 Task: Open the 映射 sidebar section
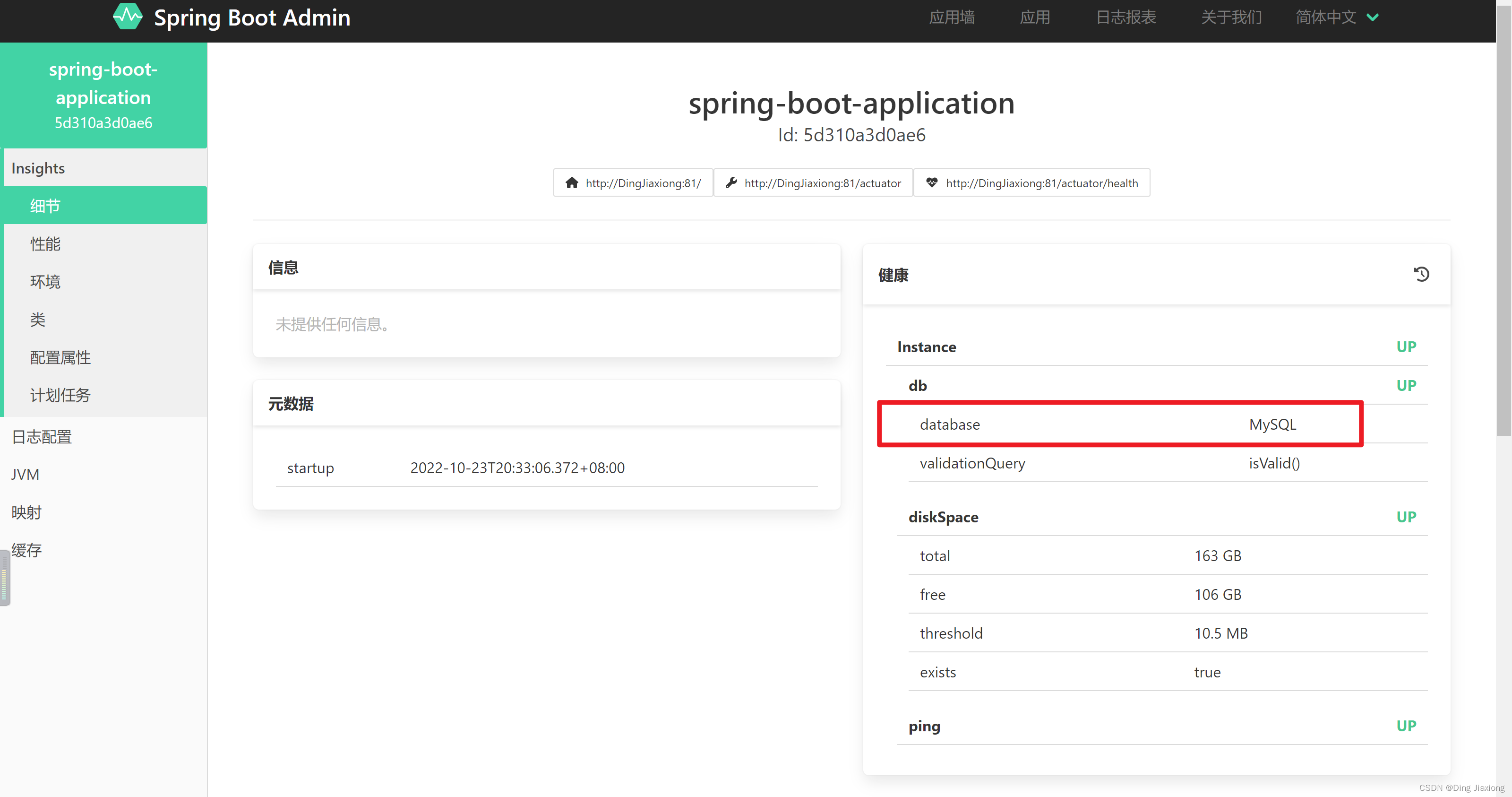click(x=103, y=512)
